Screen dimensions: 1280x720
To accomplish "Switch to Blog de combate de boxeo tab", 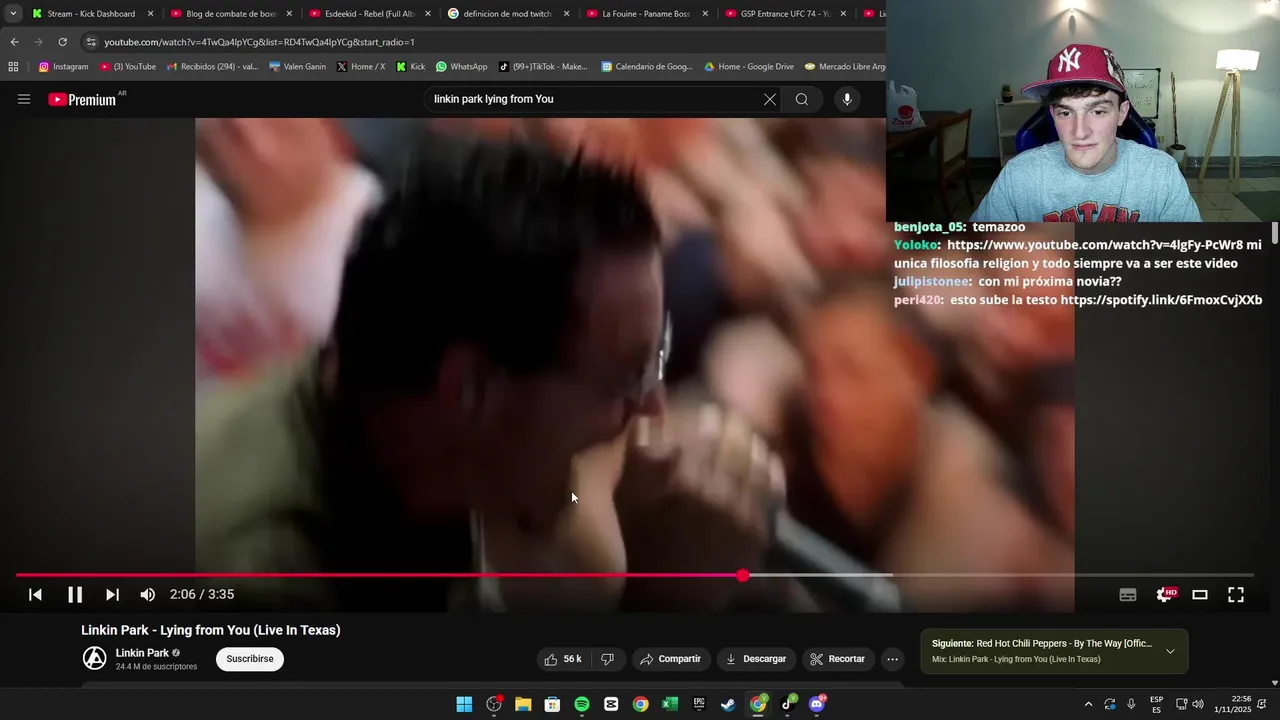I will coord(230,14).
